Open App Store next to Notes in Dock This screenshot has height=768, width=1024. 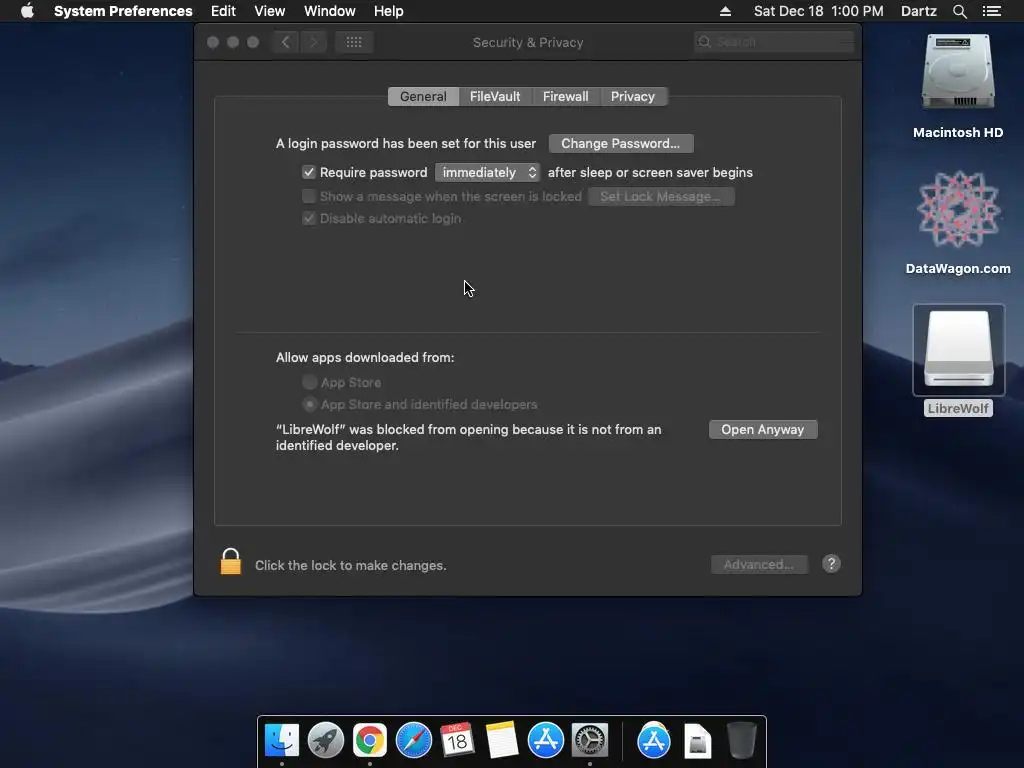(545, 741)
